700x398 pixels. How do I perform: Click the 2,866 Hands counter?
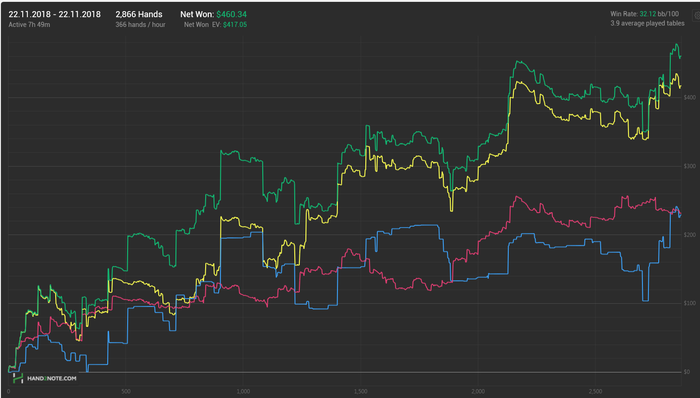click(139, 14)
